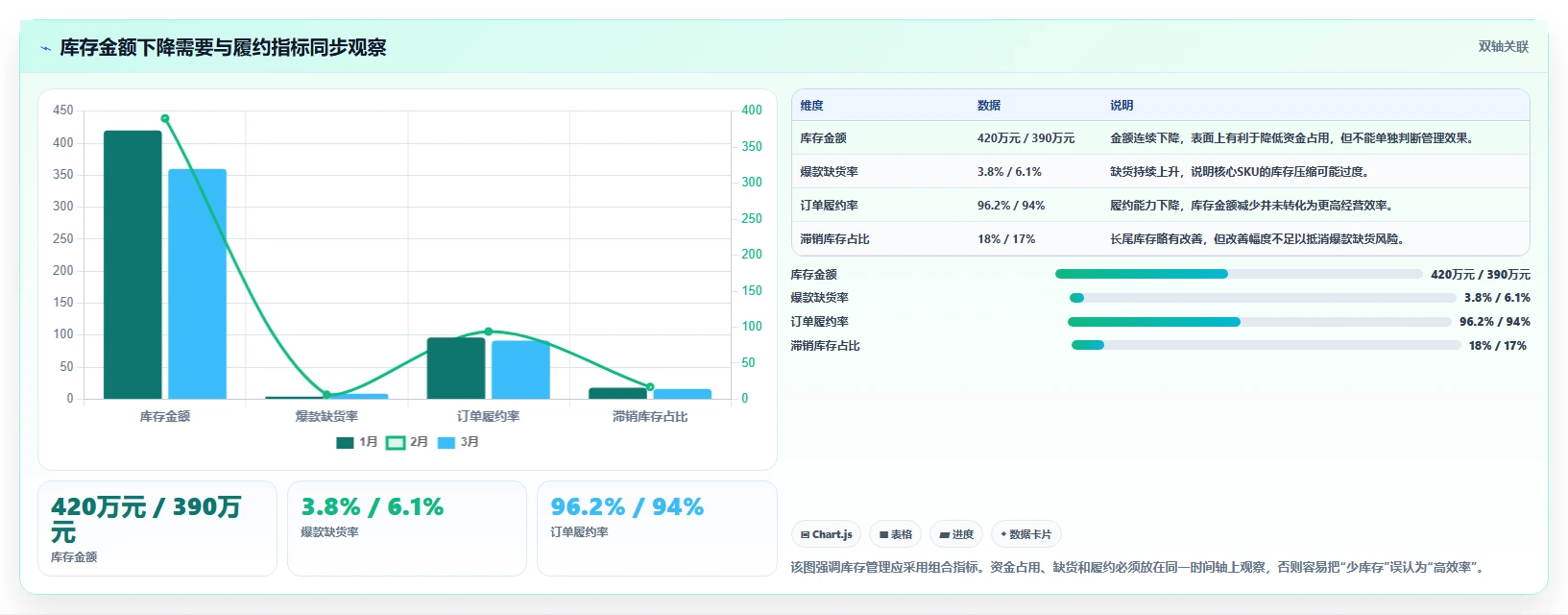The height and width of the screenshot is (615, 1568).
Task: Select the 进度 chip
Action: coord(956,534)
